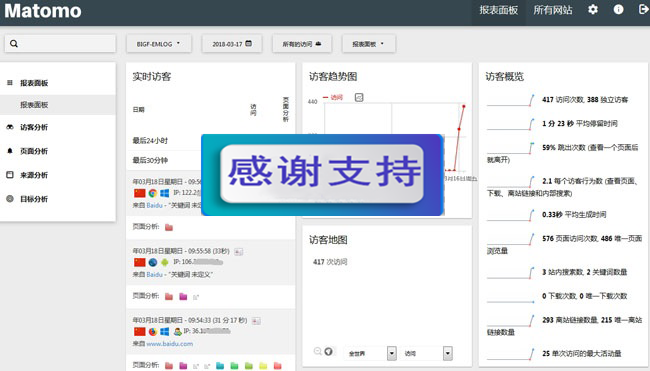Click the Chrome icon in the topmost visit
The width and height of the screenshot is (650, 371).
(x=153, y=193)
